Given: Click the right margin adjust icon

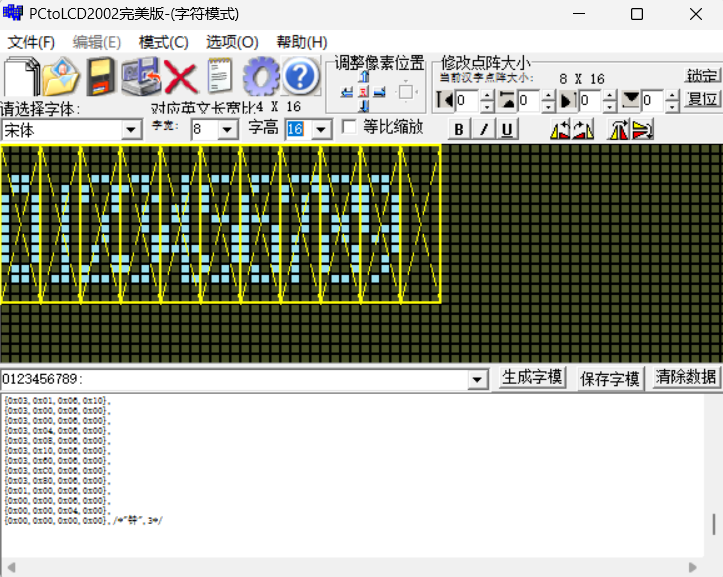Looking at the screenshot, I should pos(568,100).
